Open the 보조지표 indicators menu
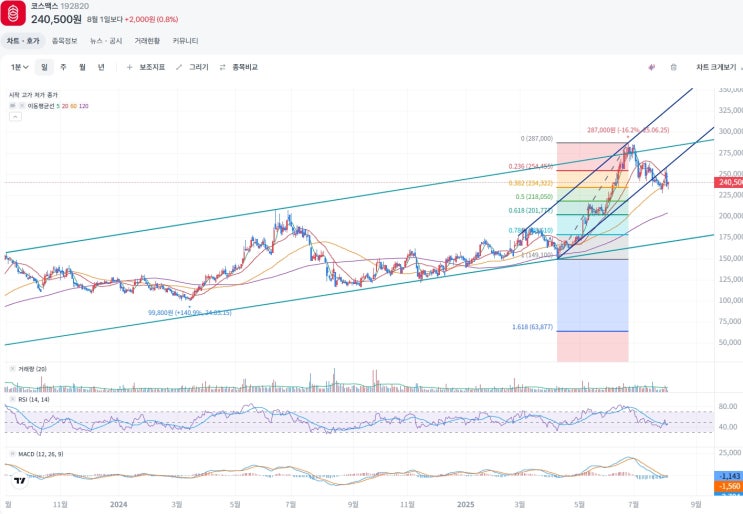Viewport: 743px width, 514px height. [x=152, y=67]
